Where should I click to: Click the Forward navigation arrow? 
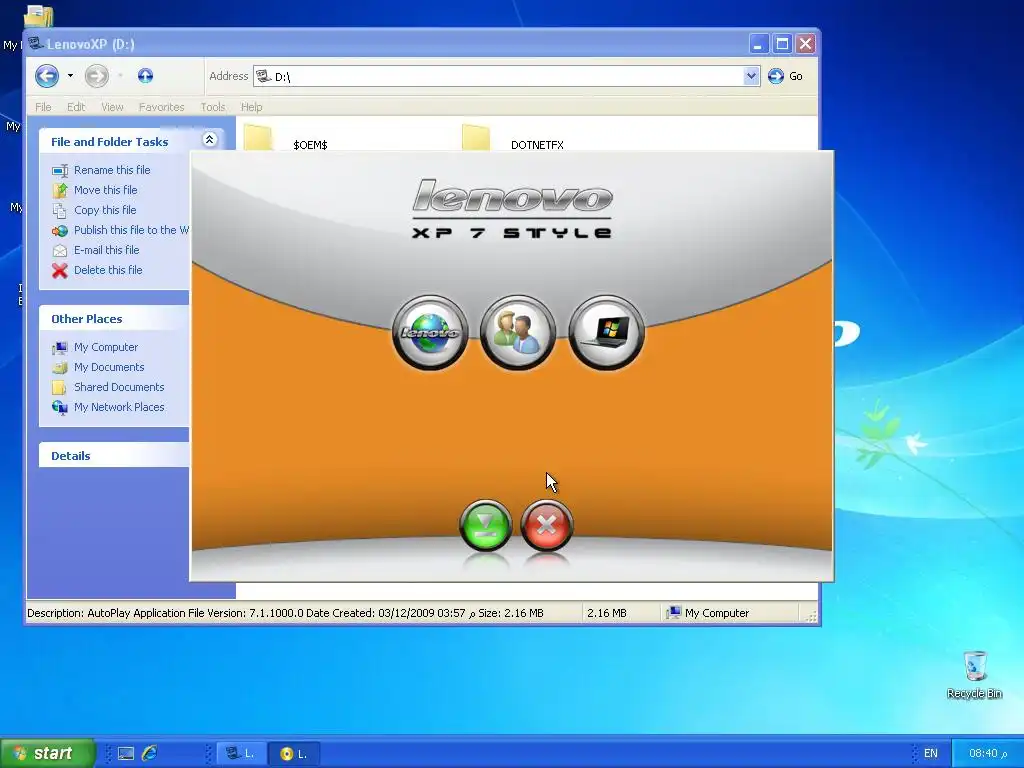coord(97,76)
